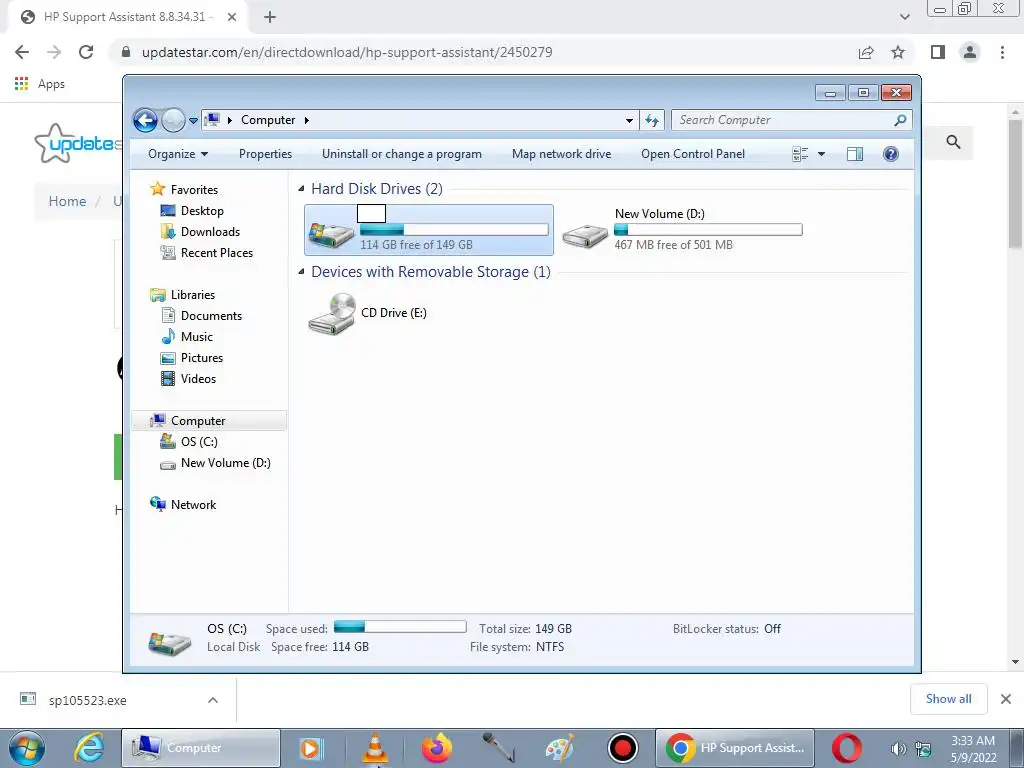Open a new Chrome tab
Image resolution: width=1024 pixels, height=768 pixels.
point(270,17)
